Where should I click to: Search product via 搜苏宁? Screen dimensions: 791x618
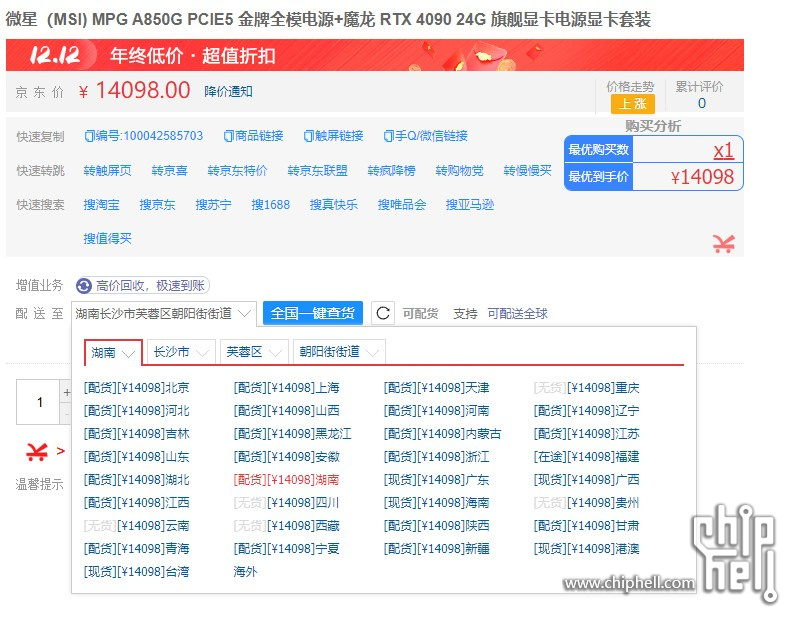[213, 204]
